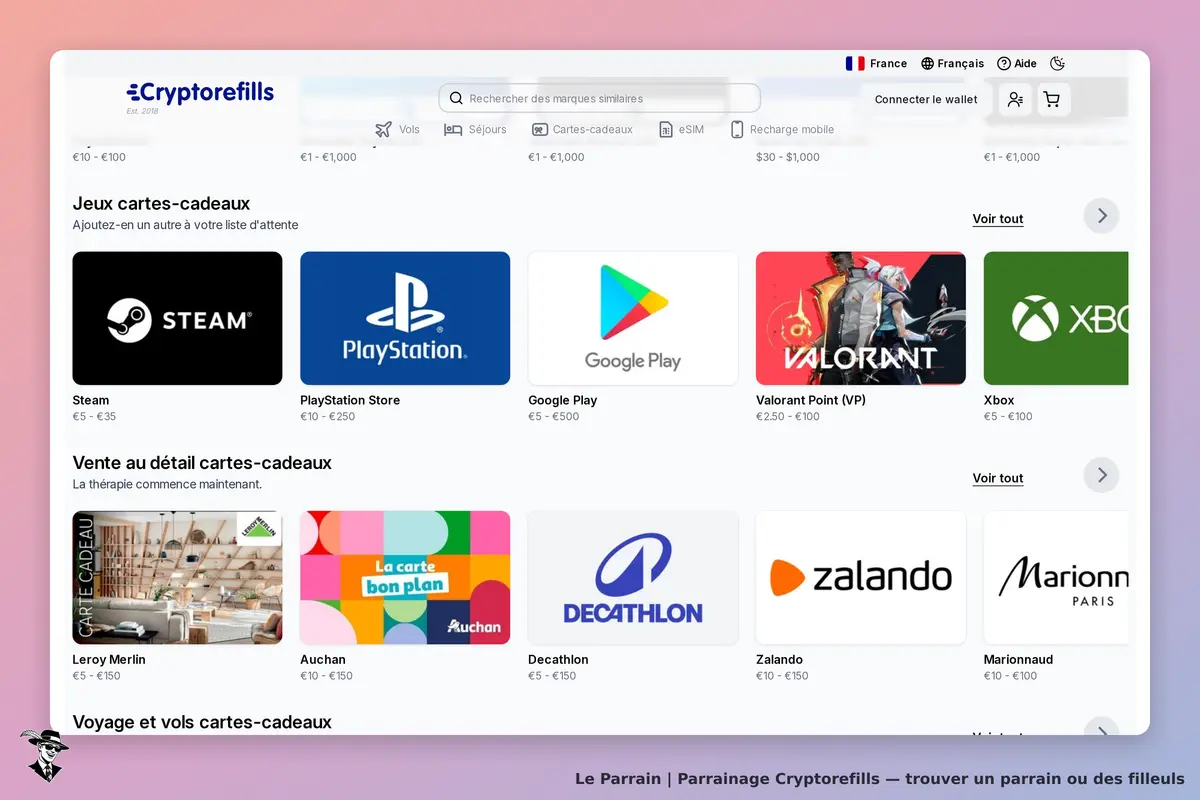Click the Cryptorefills logo
This screenshot has width=1200, height=800.
pyautogui.click(x=200, y=95)
